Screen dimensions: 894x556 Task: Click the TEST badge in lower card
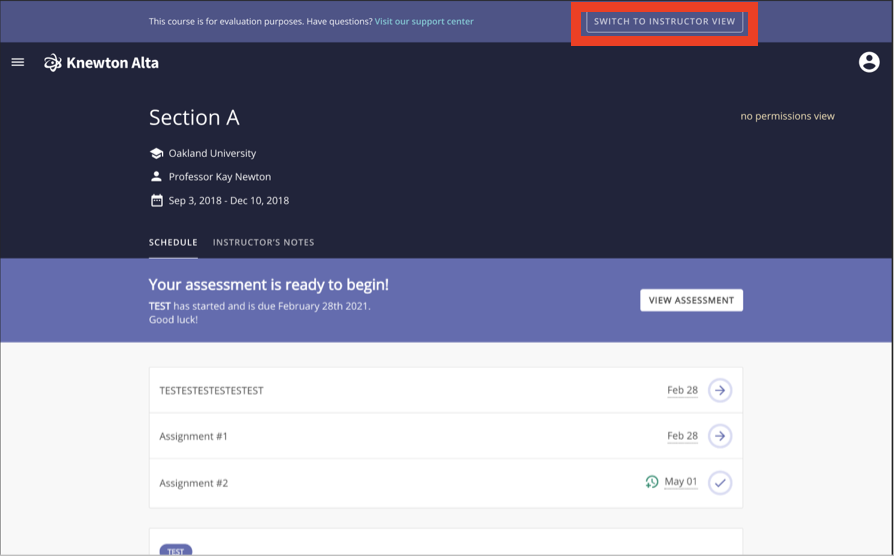pyautogui.click(x=175, y=551)
